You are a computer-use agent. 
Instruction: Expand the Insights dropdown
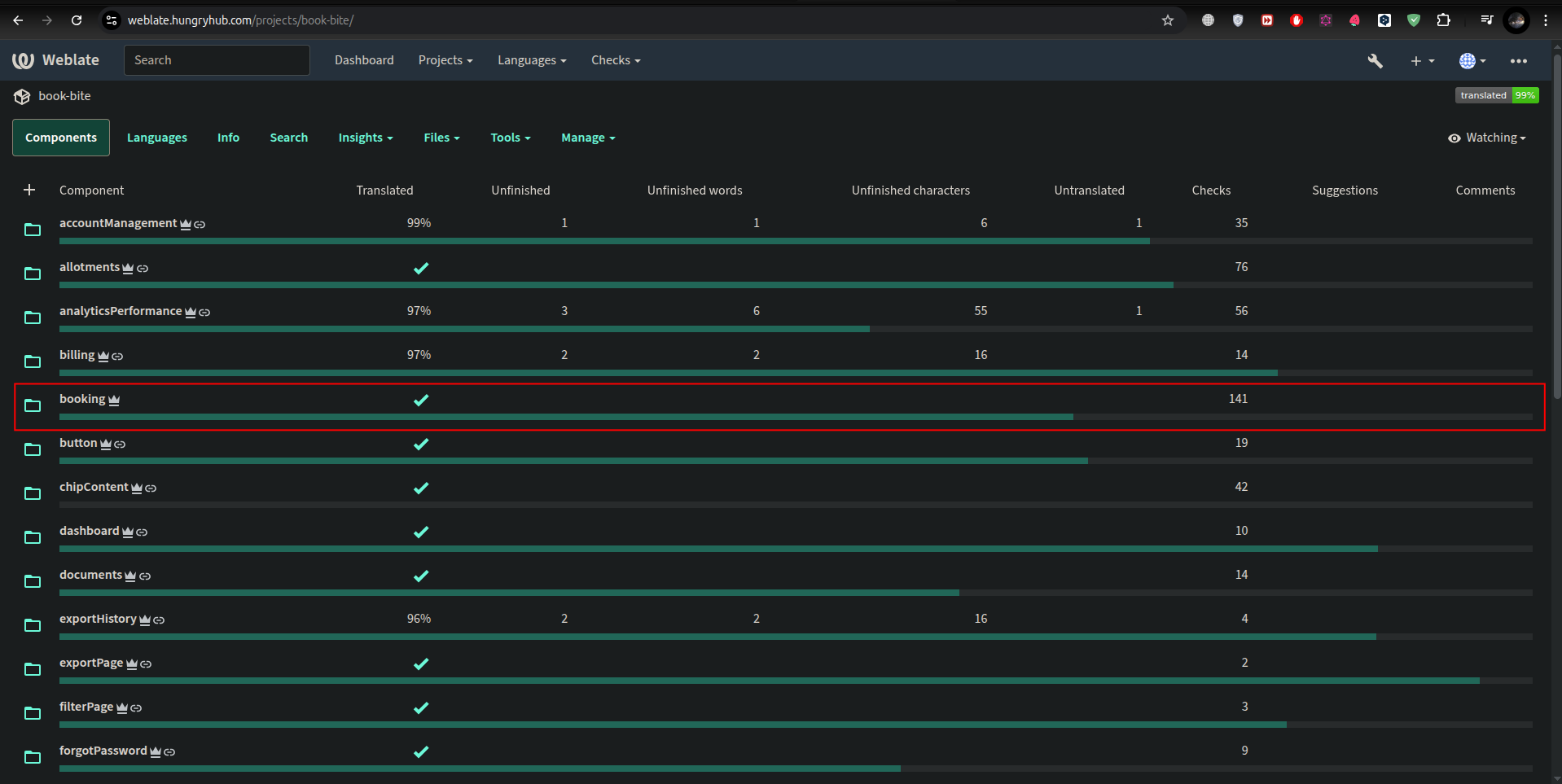coord(365,138)
